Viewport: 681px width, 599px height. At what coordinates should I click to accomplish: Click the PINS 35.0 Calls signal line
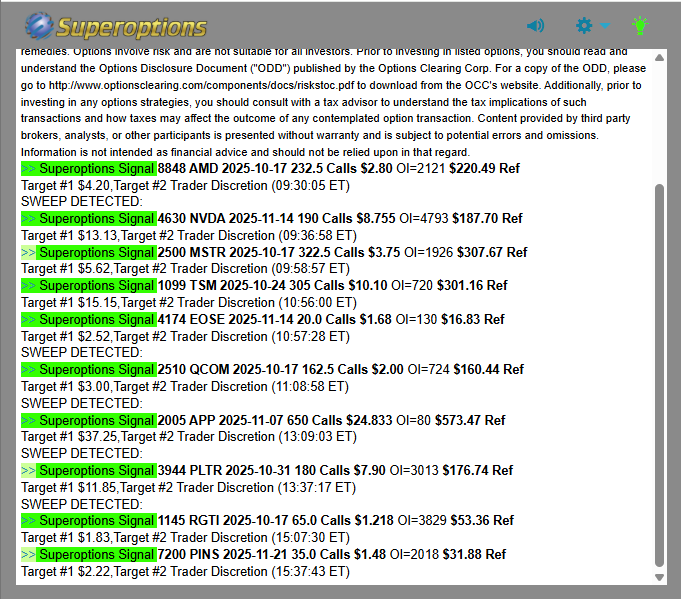[331, 554]
